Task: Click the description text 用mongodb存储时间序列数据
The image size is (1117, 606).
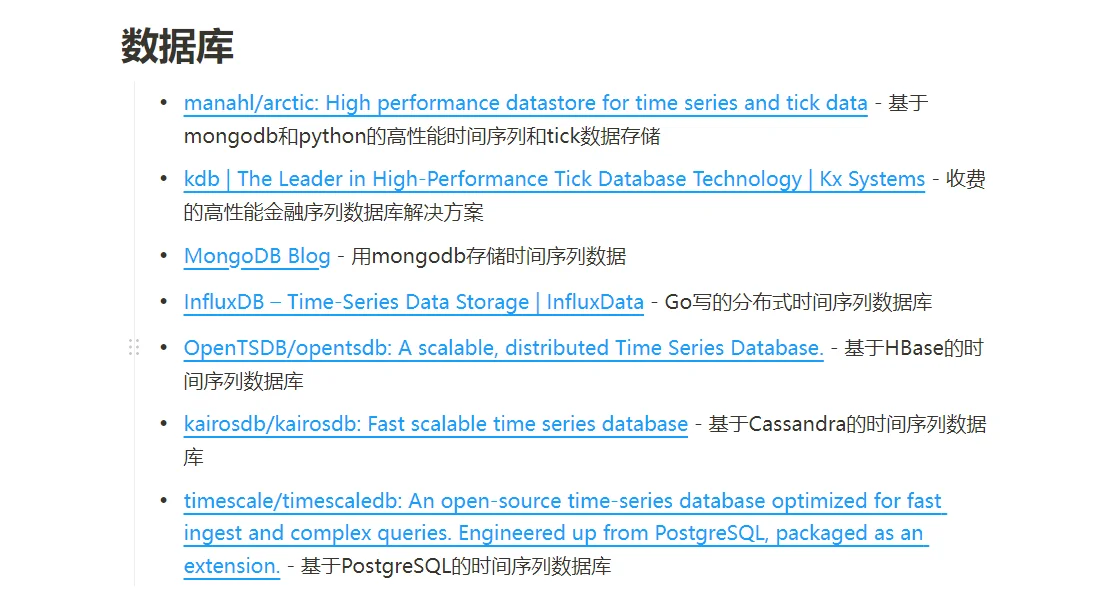Action: [488, 256]
